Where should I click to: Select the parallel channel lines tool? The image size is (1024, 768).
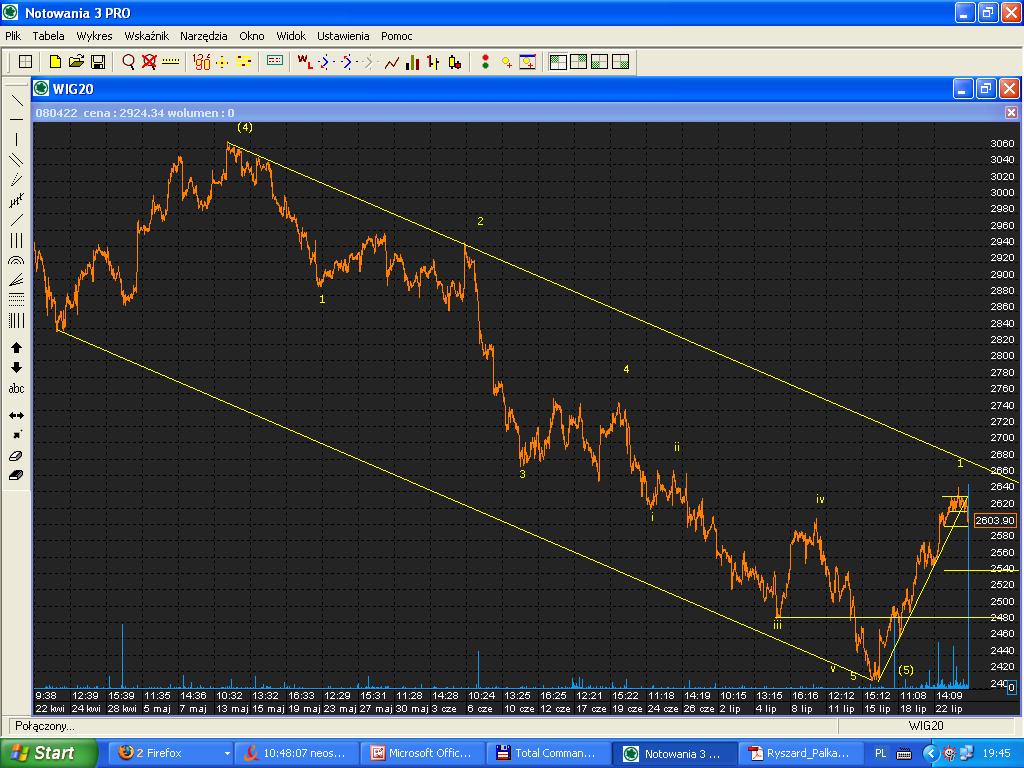[16, 159]
